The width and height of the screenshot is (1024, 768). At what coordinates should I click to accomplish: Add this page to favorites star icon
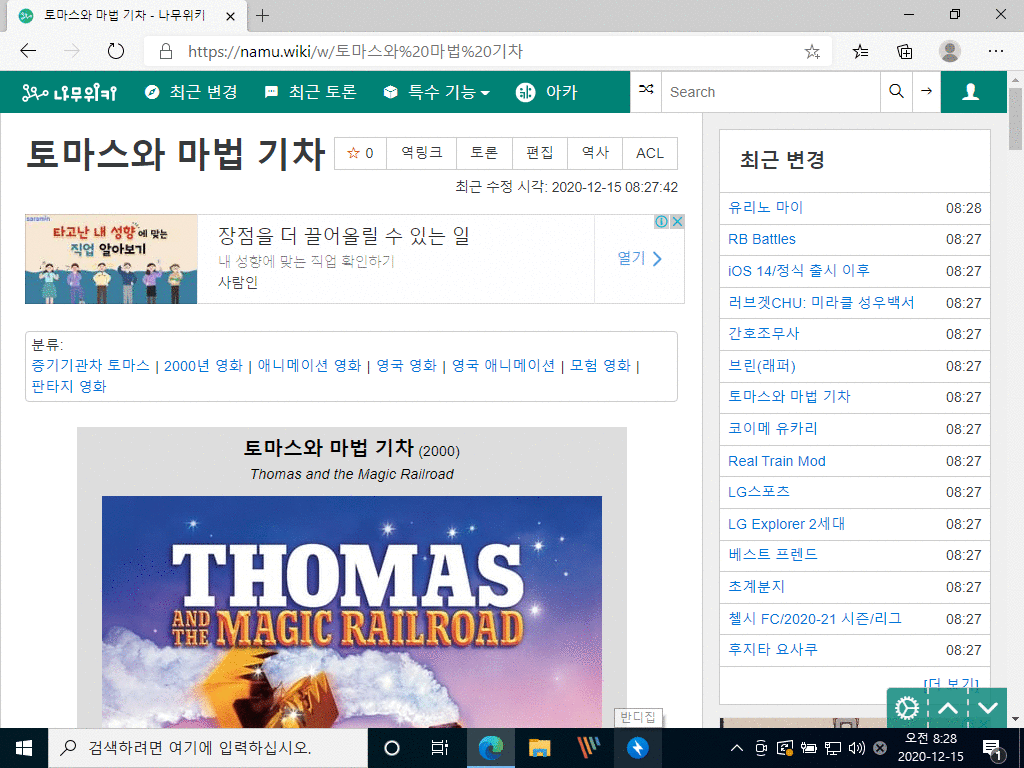pos(812,52)
